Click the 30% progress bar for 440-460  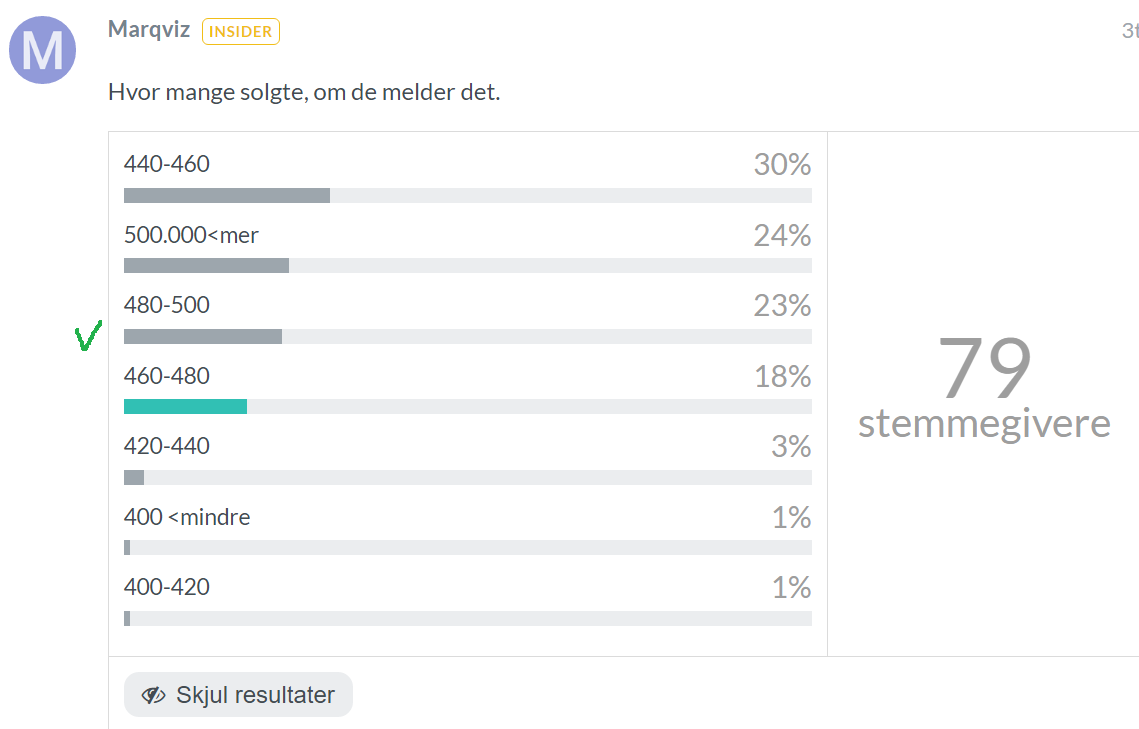[468, 195]
